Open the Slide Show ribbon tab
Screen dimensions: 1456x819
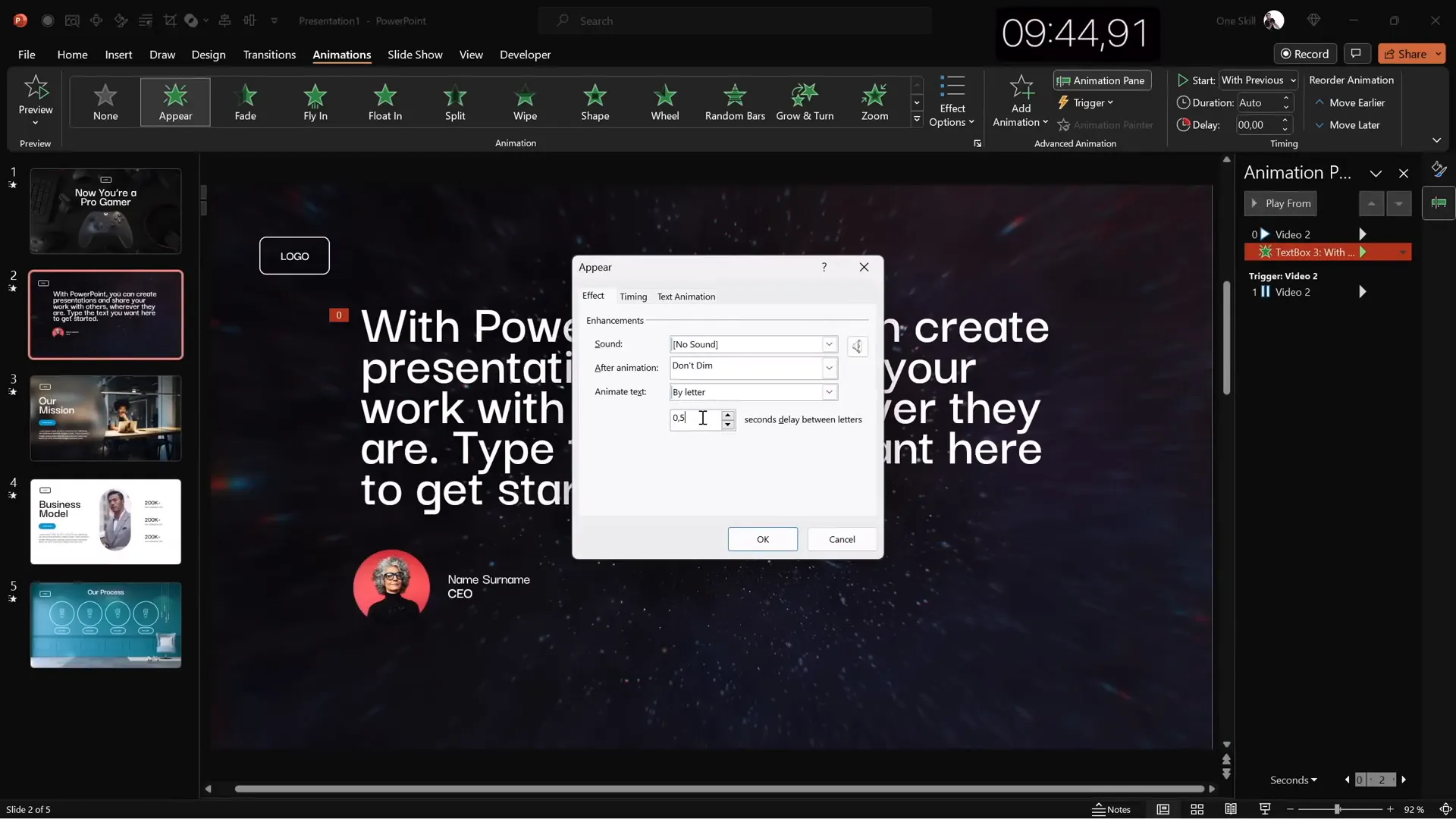coord(414,55)
